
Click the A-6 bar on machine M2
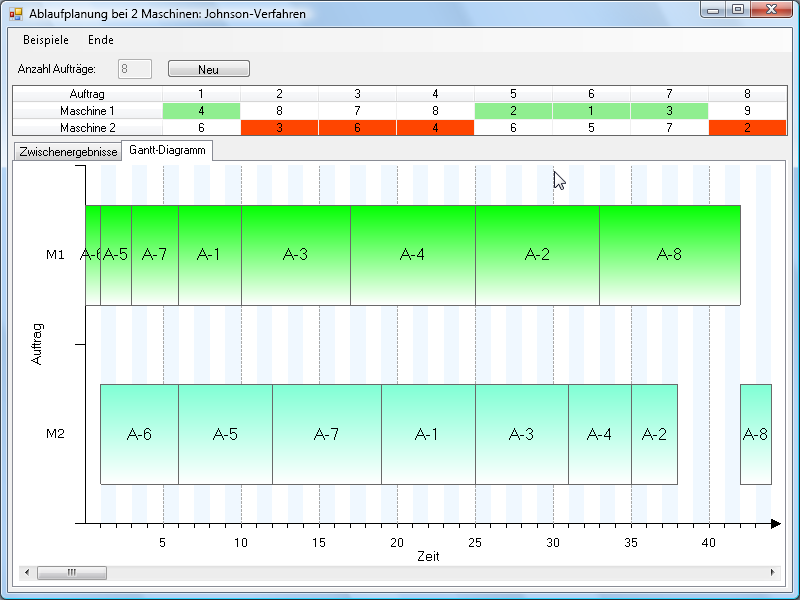coord(139,434)
